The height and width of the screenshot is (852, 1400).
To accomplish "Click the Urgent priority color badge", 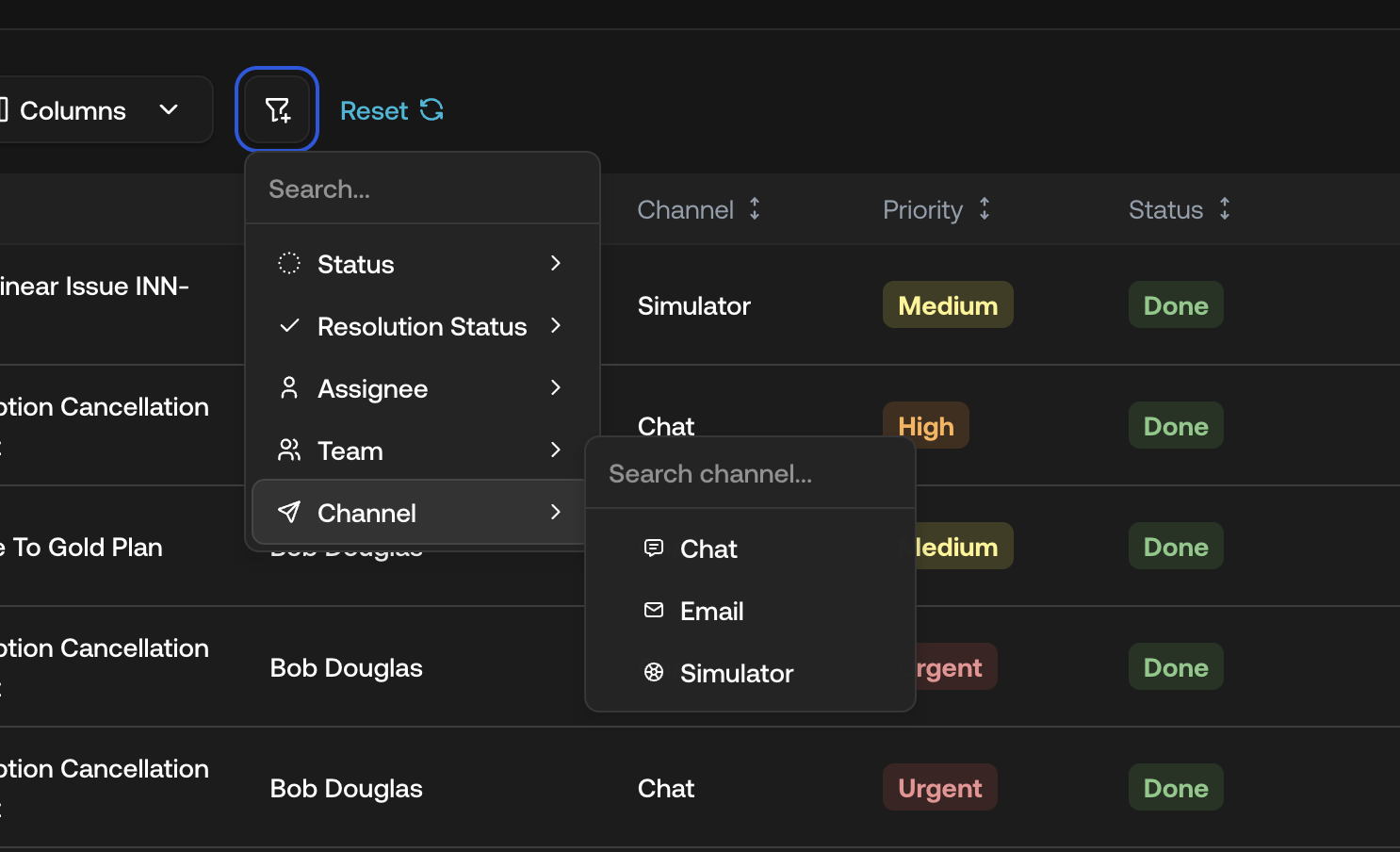I will (x=939, y=787).
